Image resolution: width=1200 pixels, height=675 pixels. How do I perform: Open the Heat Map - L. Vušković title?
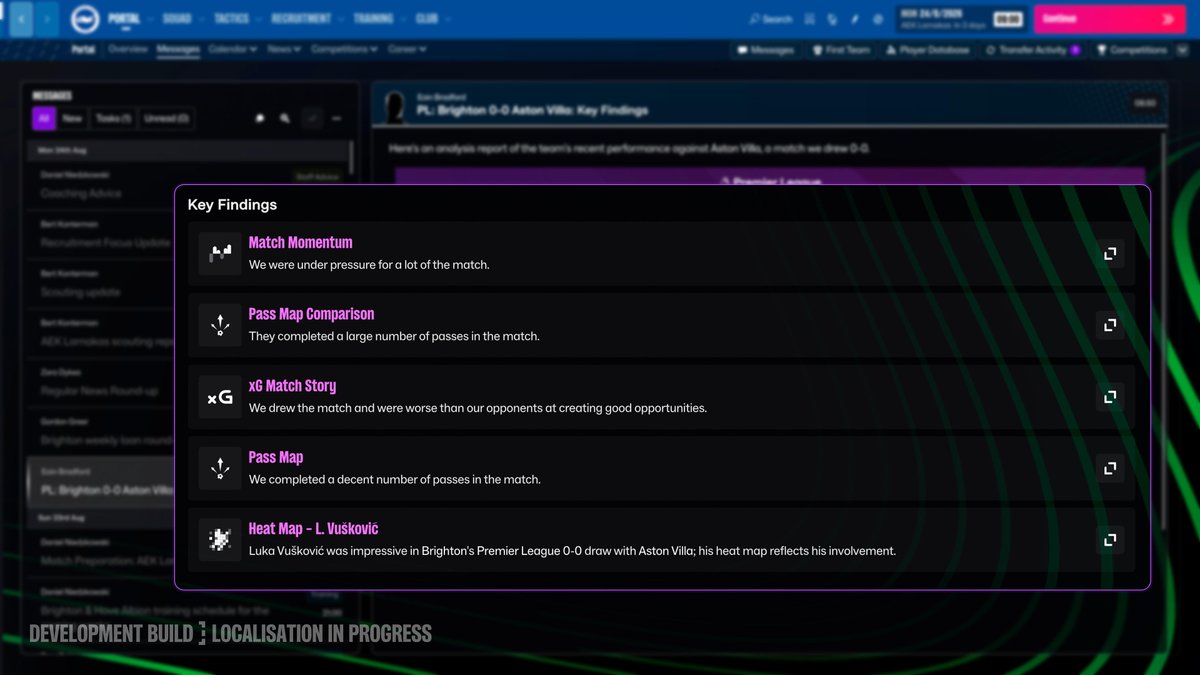click(313, 529)
